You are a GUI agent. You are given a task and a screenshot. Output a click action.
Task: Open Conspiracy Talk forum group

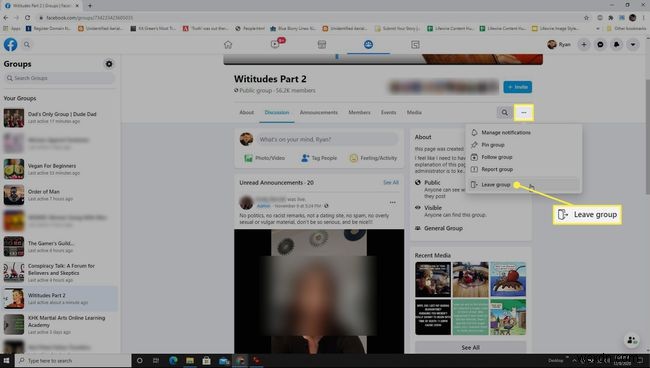(x=60, y=272)
